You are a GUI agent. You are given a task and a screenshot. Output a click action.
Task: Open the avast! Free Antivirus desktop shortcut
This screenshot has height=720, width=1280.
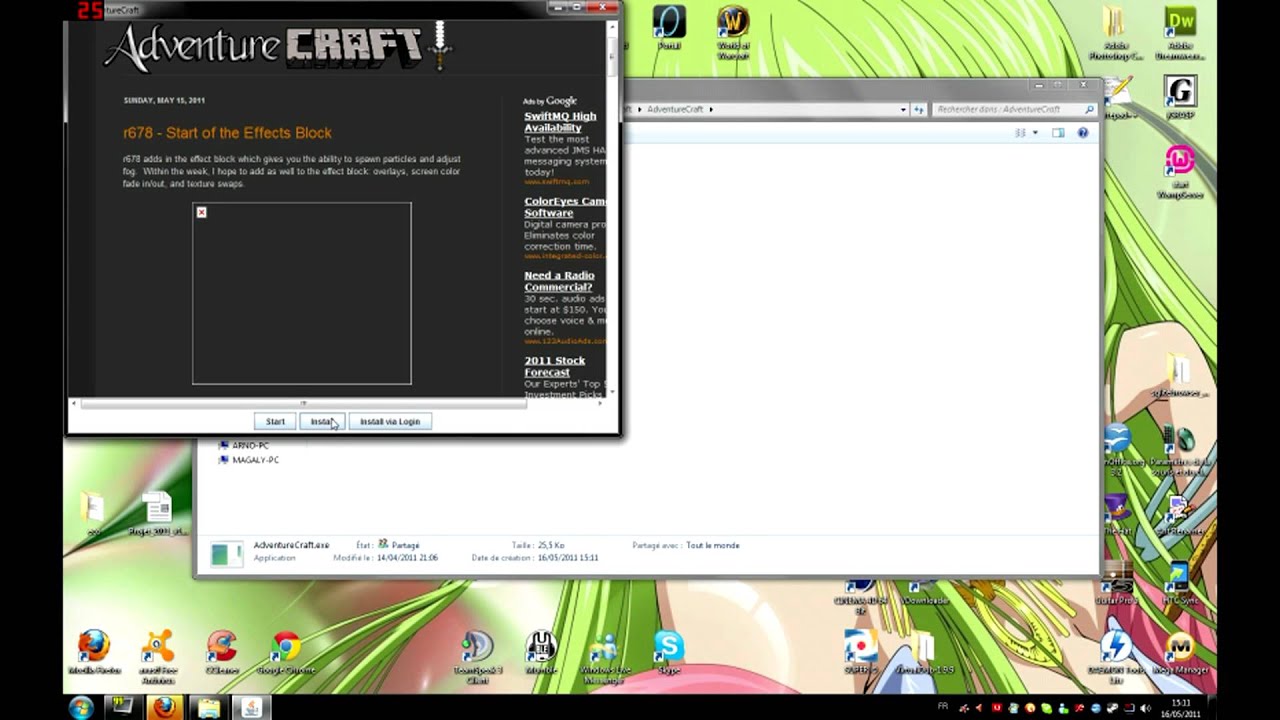[158, 657]
